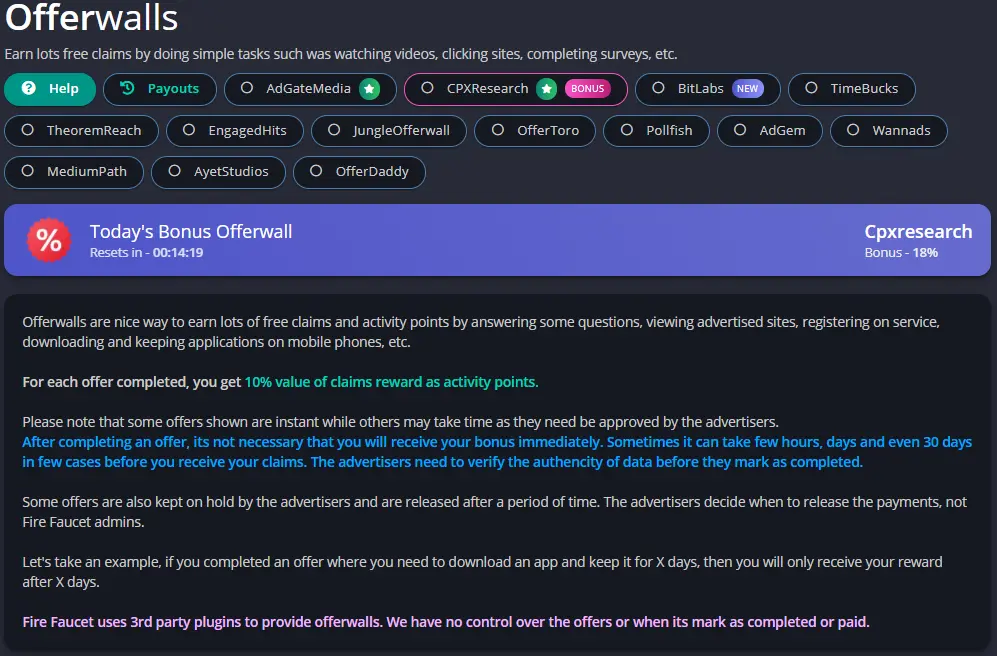Click the Offerwalls page heading

tap(92, 17)
